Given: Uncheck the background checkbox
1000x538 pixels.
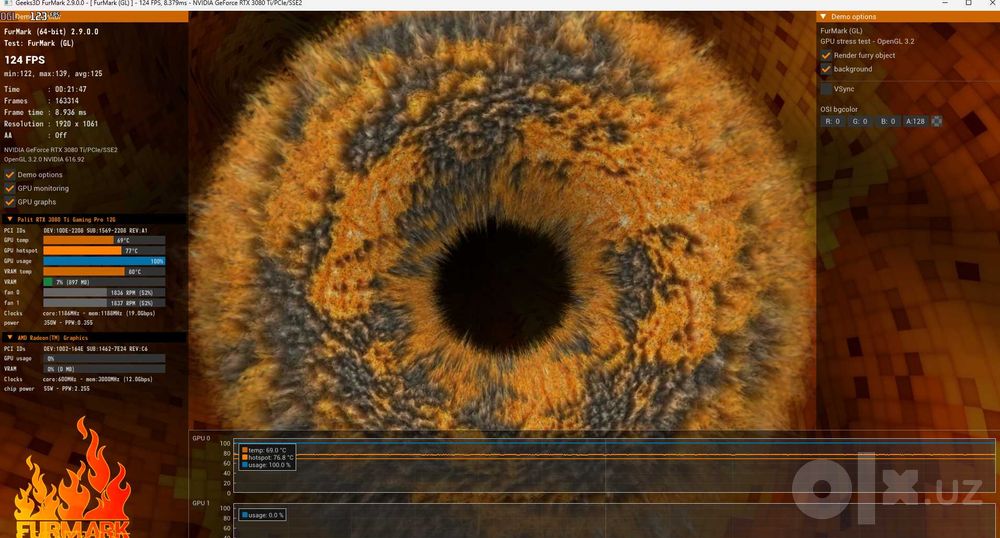Looking at the screenshot, I should (x=826, y=69).
